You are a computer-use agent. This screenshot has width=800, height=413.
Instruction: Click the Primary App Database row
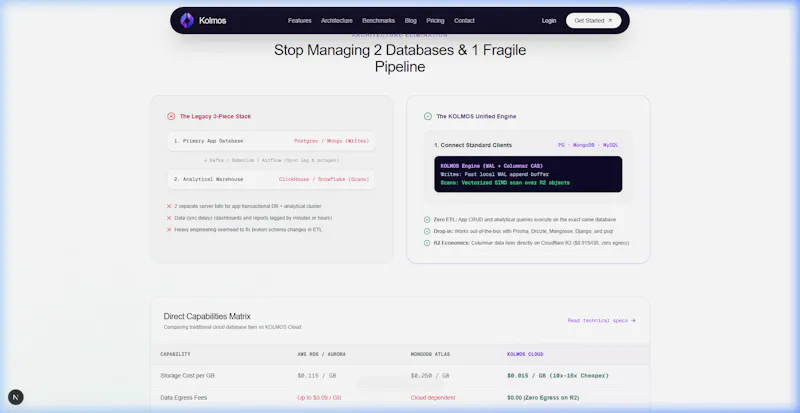(271, 141)
